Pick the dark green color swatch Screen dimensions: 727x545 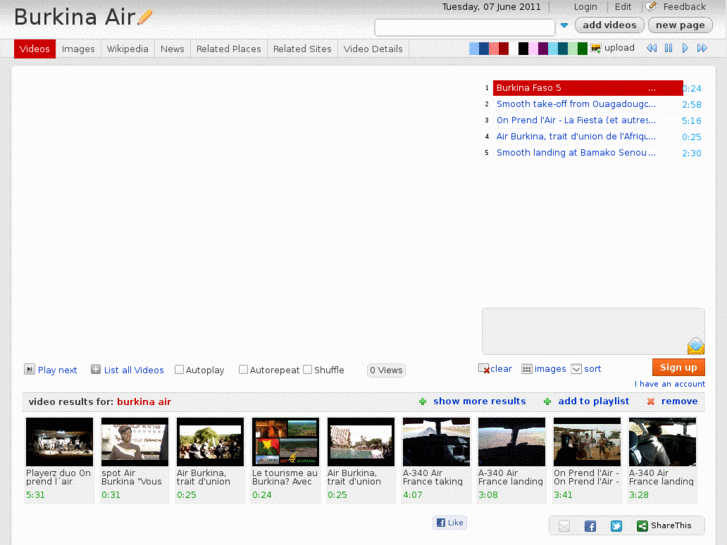click(x=582, y=49)
